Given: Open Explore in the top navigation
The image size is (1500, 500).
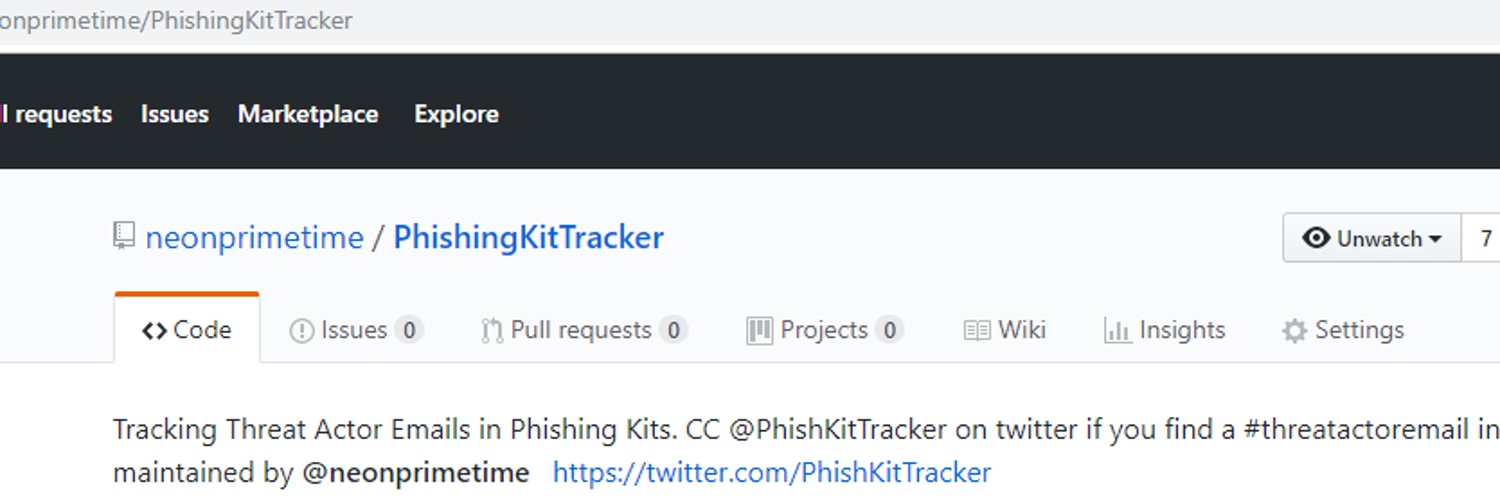Looking at the screenshot, I should [x=456, y=114].
